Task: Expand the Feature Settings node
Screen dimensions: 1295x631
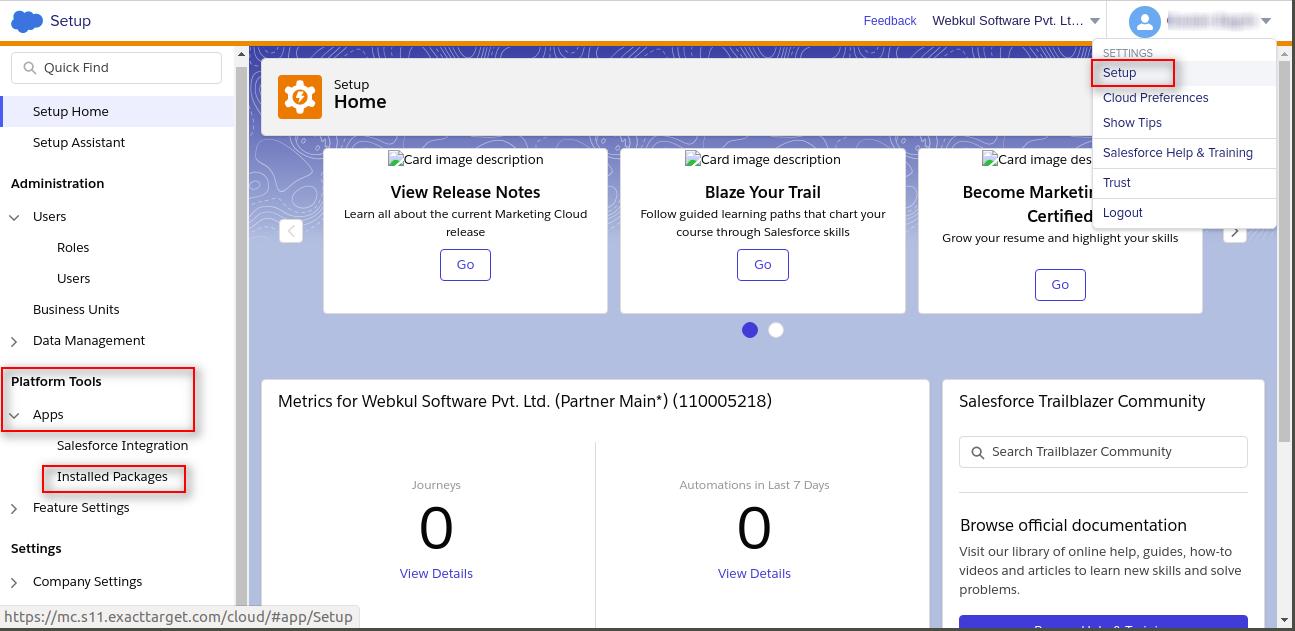Action: point(14,508)
